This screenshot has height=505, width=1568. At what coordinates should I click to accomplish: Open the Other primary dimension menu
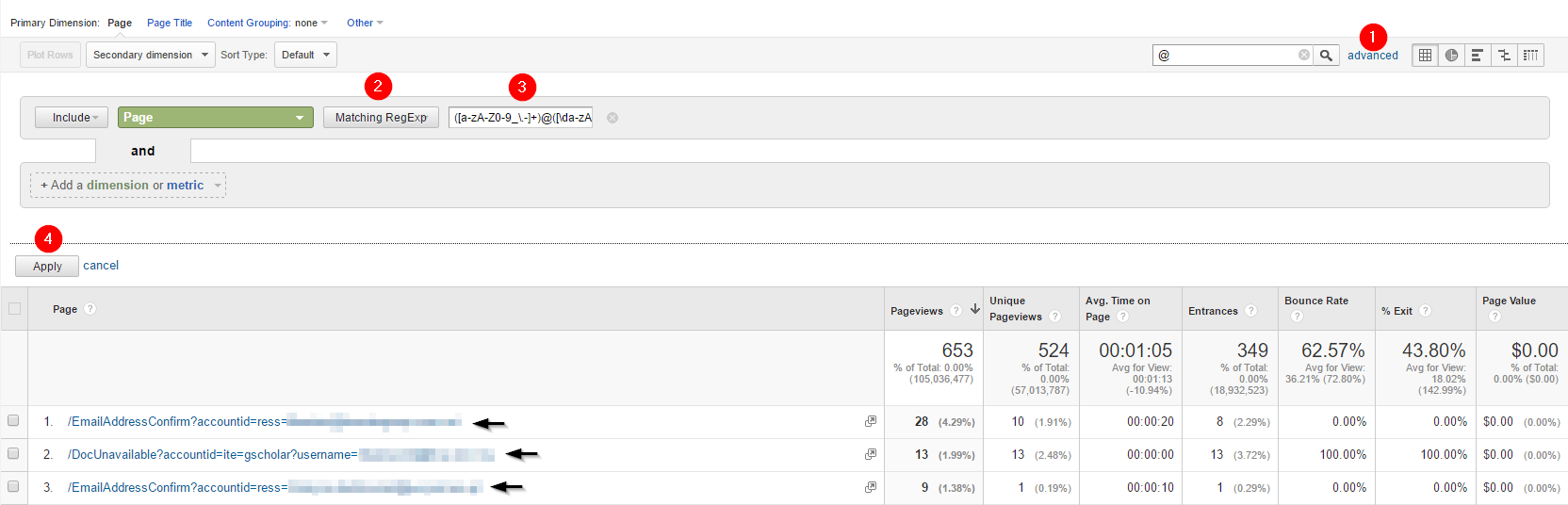[x=365, y=23]
